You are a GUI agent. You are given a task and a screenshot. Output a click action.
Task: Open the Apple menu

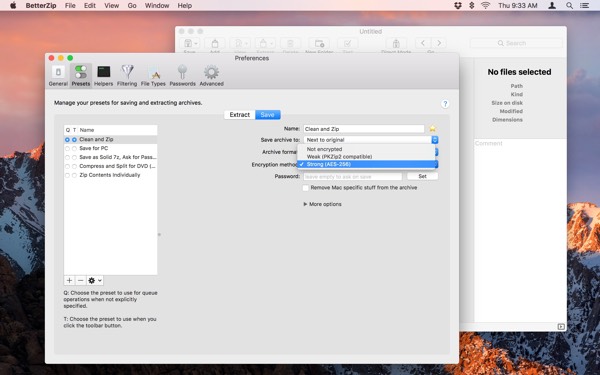coord(13,5)
